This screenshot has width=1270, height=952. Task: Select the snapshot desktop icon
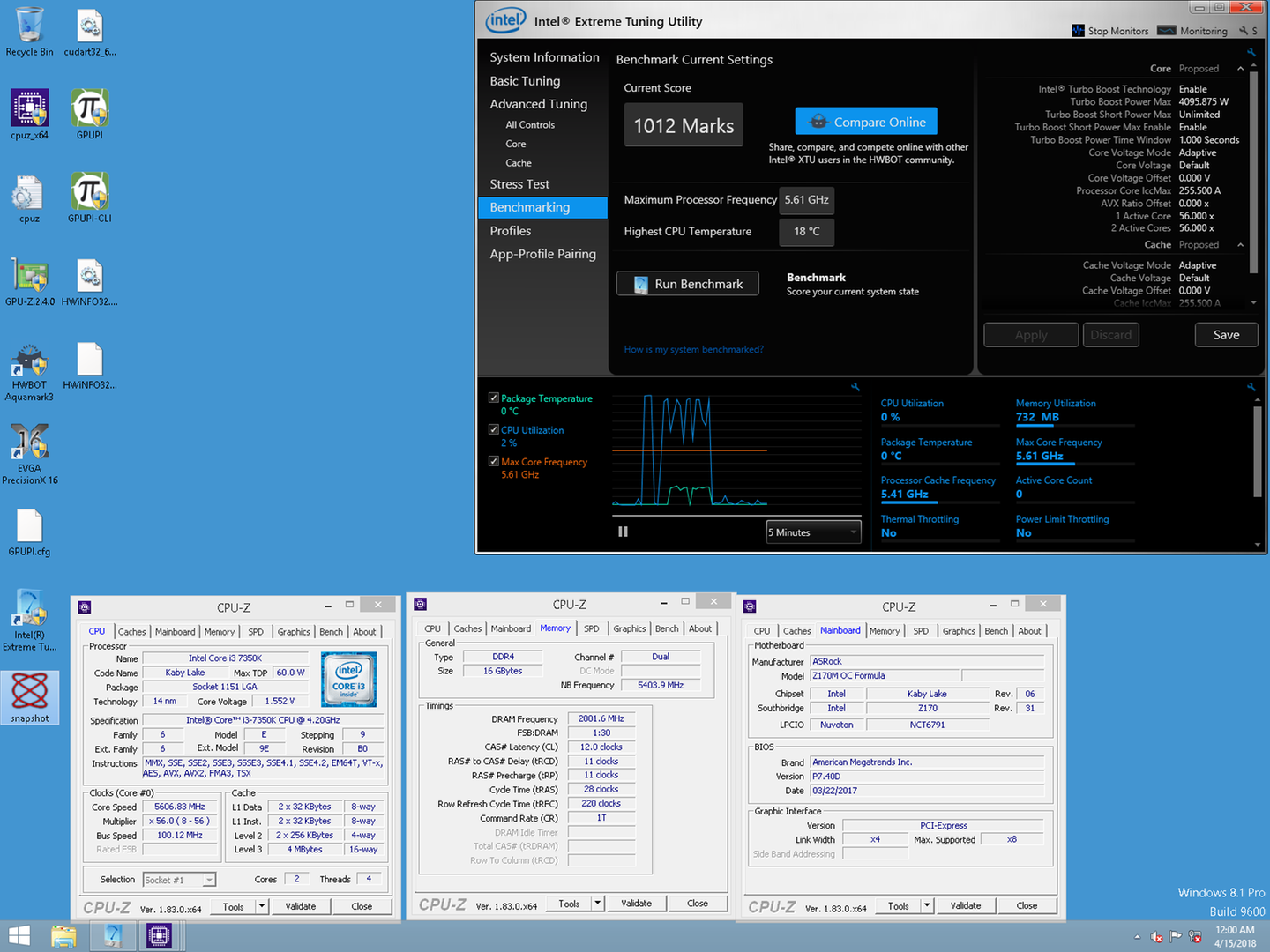(x=29, y=697)
